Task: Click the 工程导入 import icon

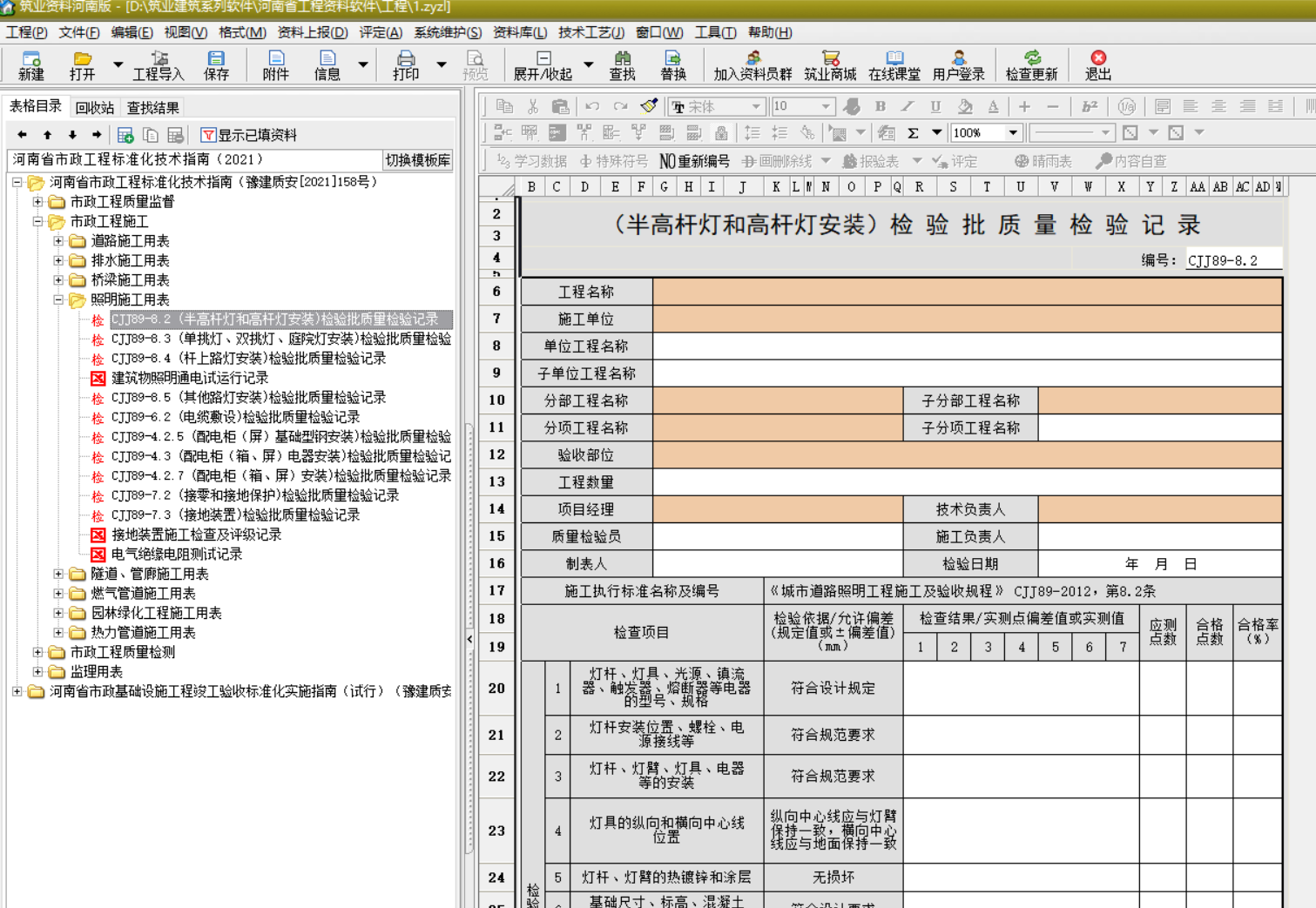Action: coord(159,66)
